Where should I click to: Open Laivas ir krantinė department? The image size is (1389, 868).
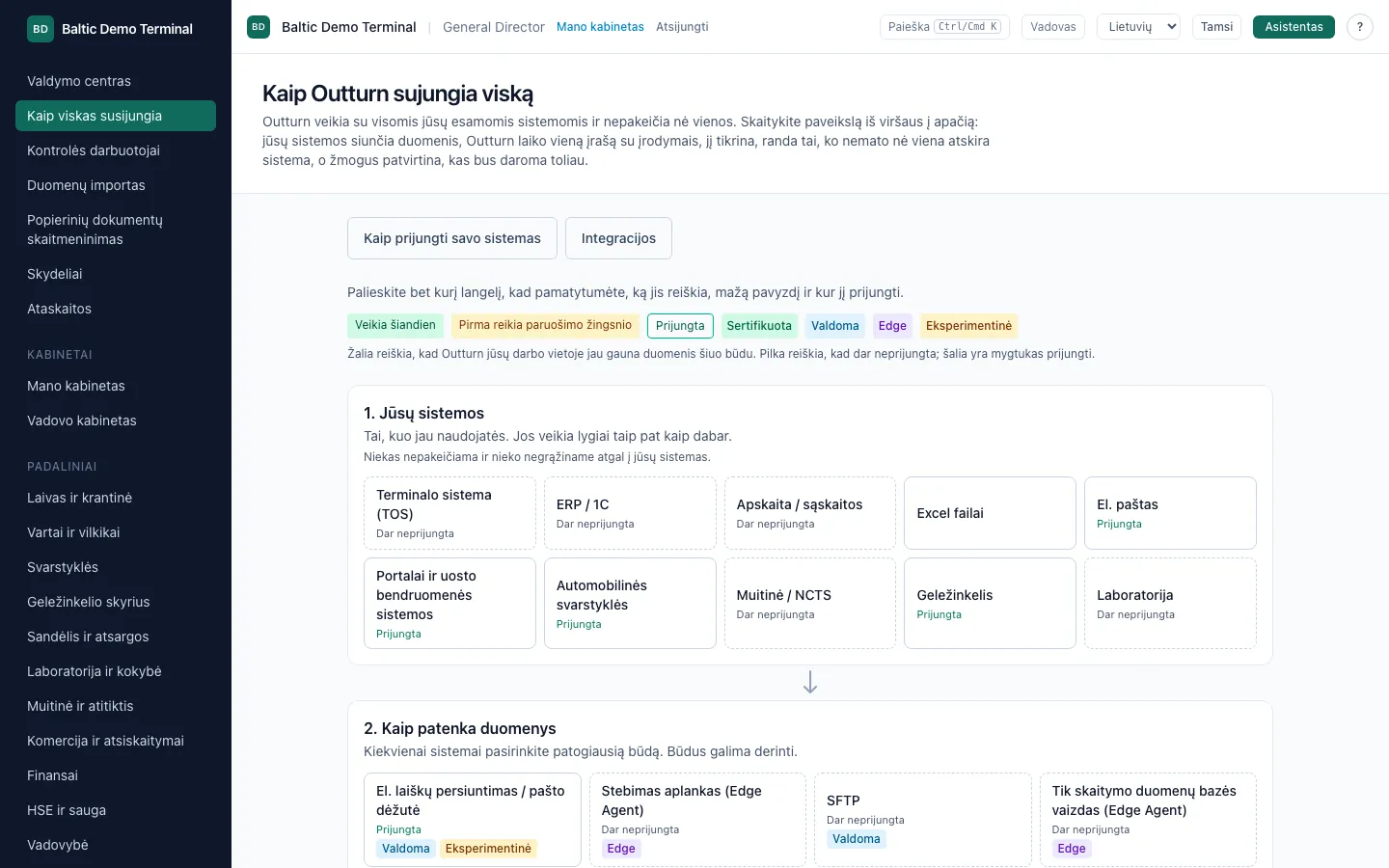click(116, 498)
